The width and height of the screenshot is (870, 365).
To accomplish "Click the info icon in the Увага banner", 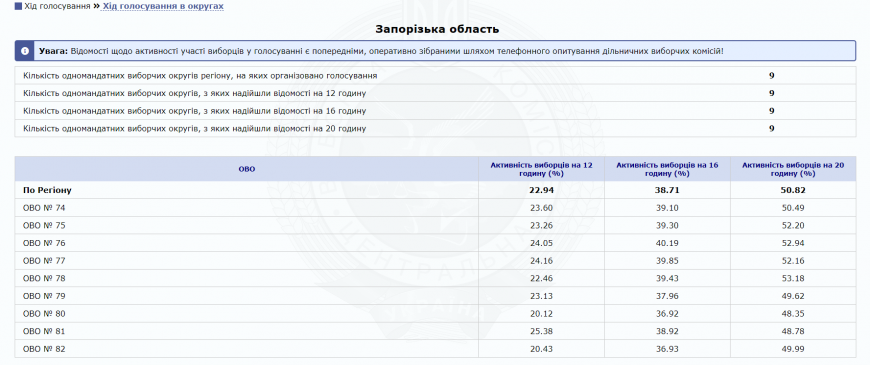I will [x=25, y=51].
